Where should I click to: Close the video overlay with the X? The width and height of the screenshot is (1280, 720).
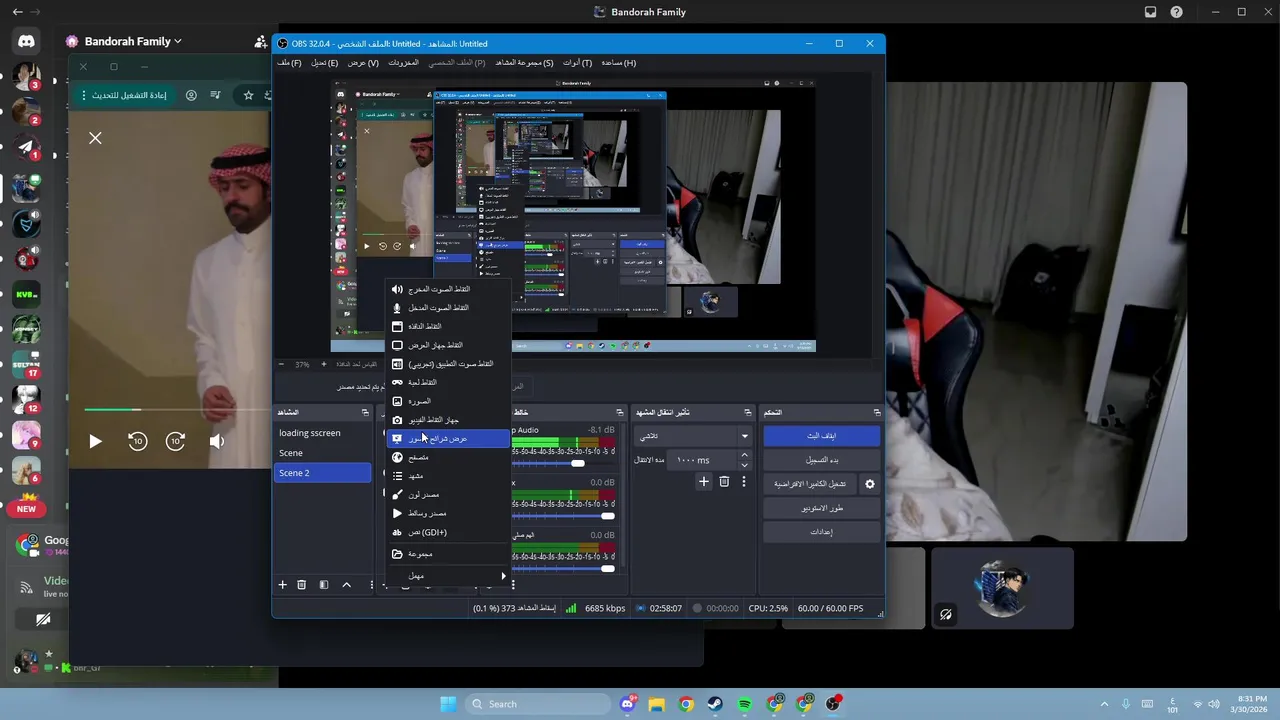coord(95,138)
